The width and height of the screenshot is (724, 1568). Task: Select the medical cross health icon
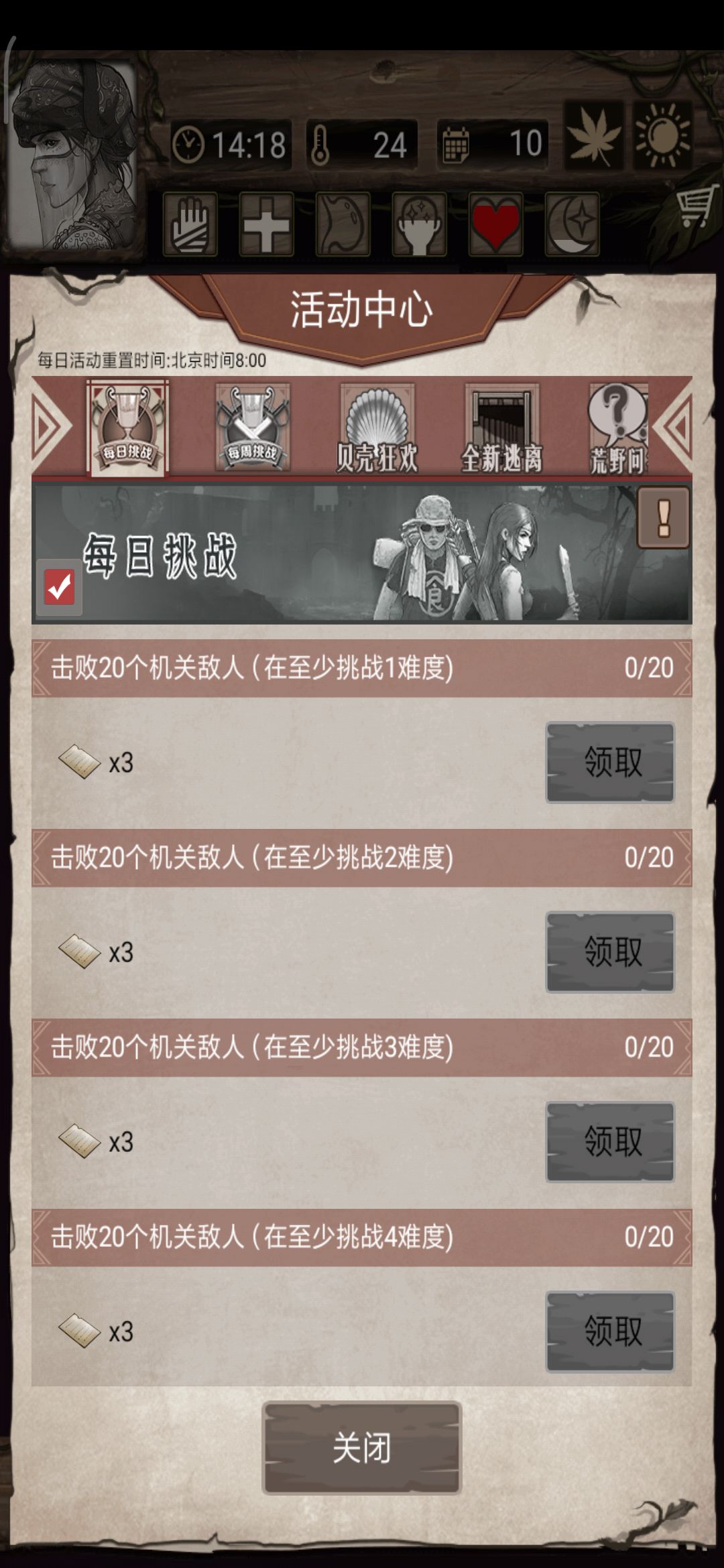click(x=267, y=224)
